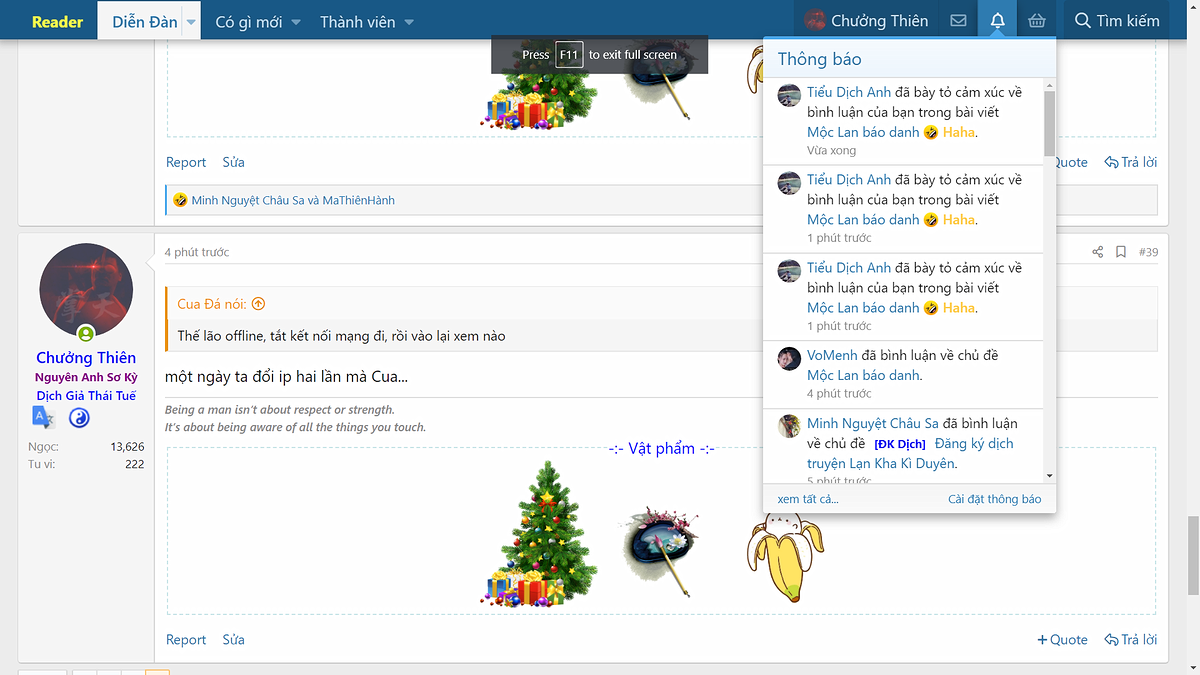Click Trả lời on post #39
Image resolution: width=1200 pixels, height=675 pixels.
click(1131, 640)
